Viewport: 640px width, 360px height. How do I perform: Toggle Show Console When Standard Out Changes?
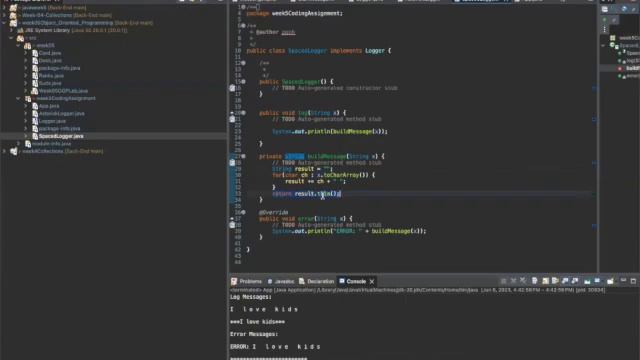tap(565, 281)
